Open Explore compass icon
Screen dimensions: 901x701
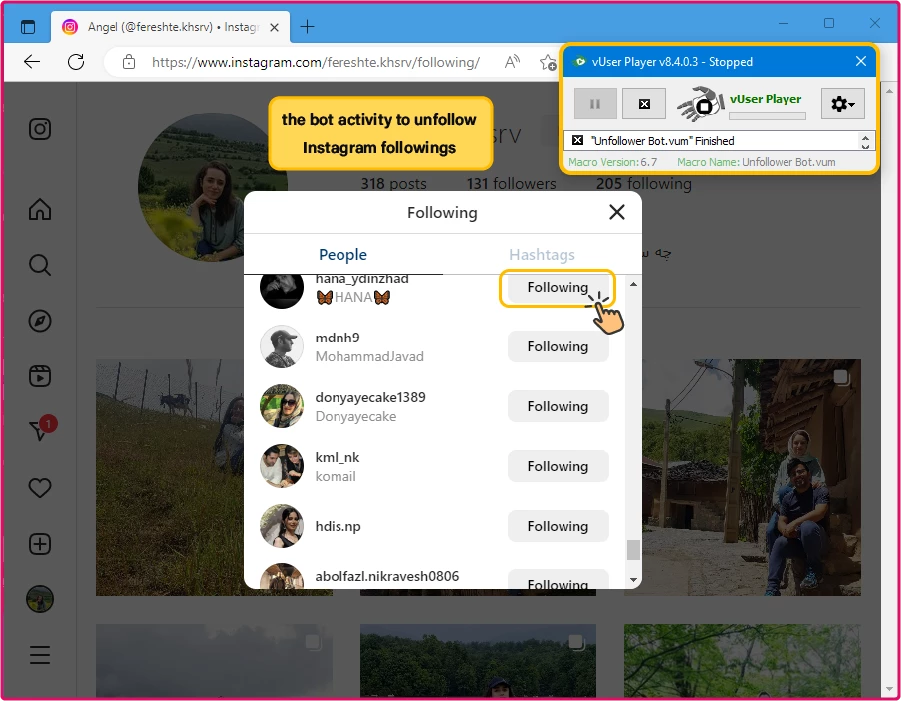40,321
